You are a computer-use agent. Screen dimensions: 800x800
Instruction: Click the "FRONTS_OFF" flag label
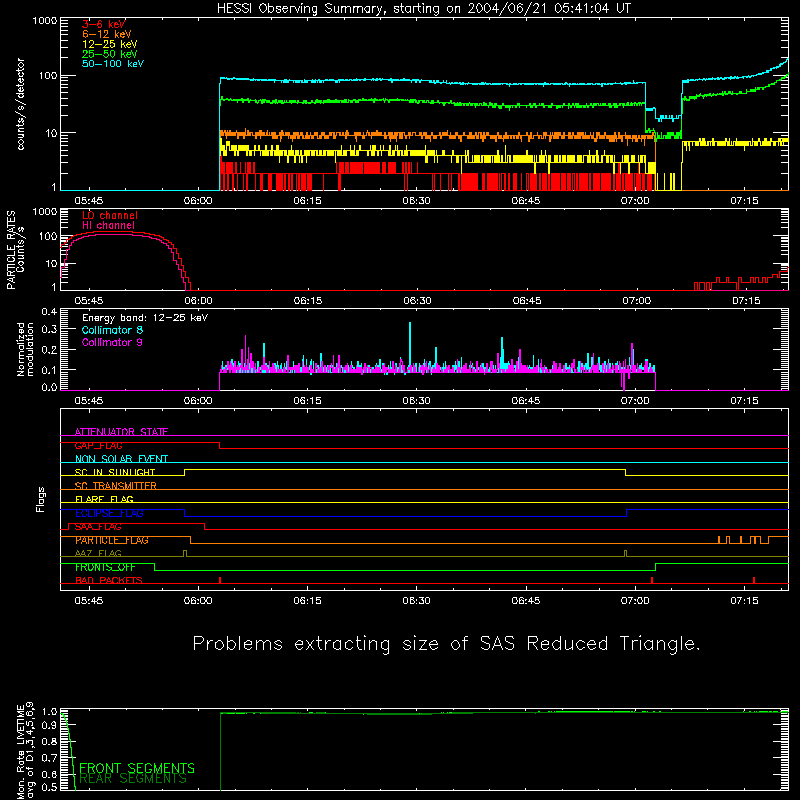click(x=105, y=567)
